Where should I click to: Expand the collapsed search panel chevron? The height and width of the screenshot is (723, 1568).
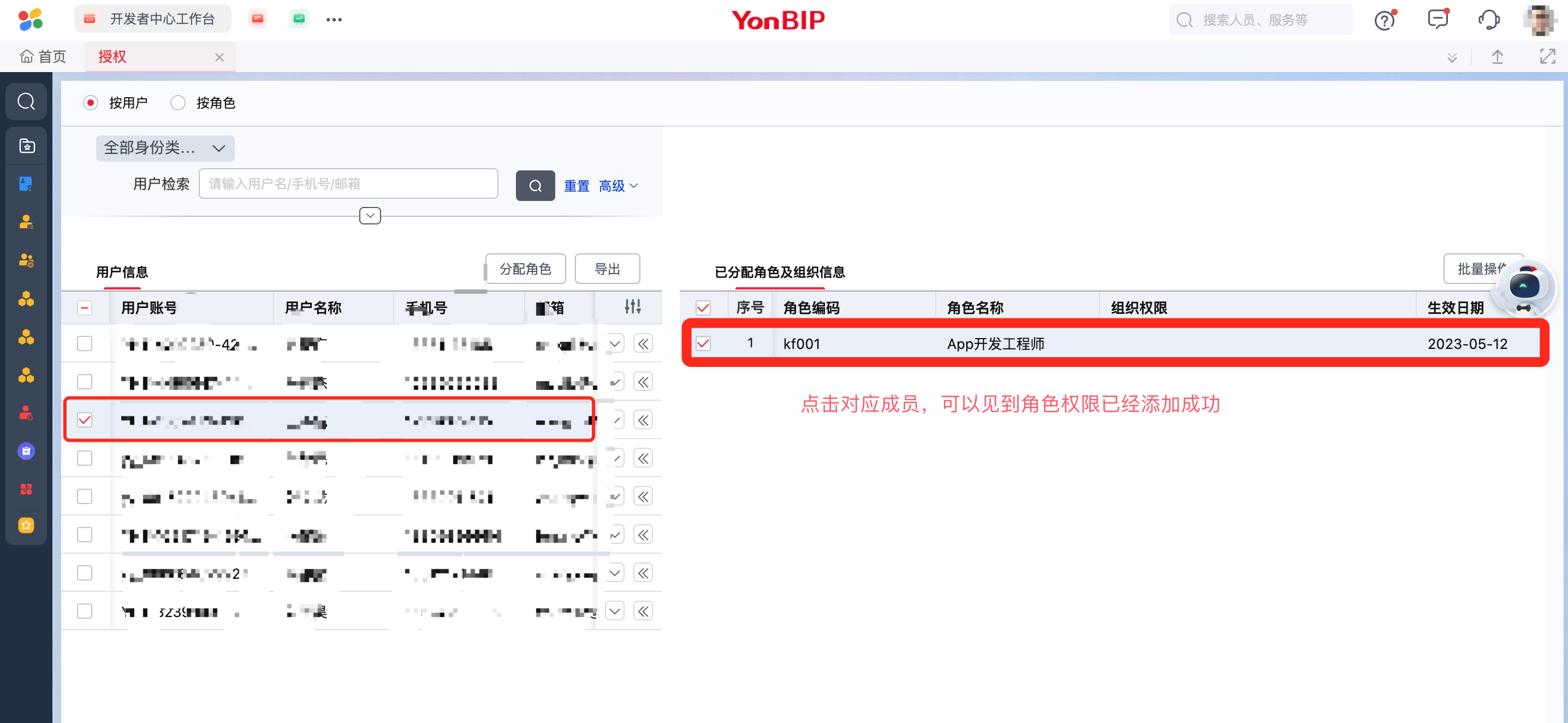[x=370, y=216]
